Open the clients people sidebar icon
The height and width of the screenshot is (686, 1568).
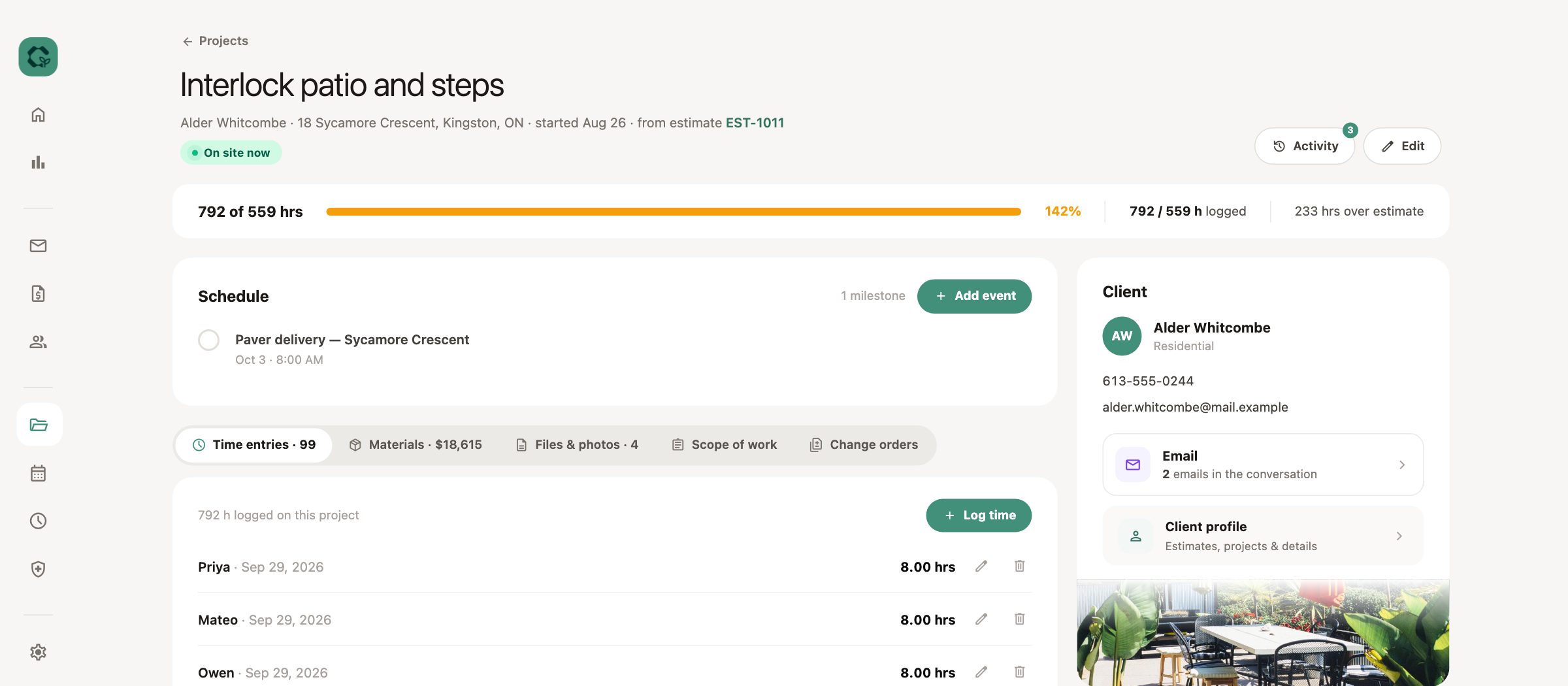38,342
